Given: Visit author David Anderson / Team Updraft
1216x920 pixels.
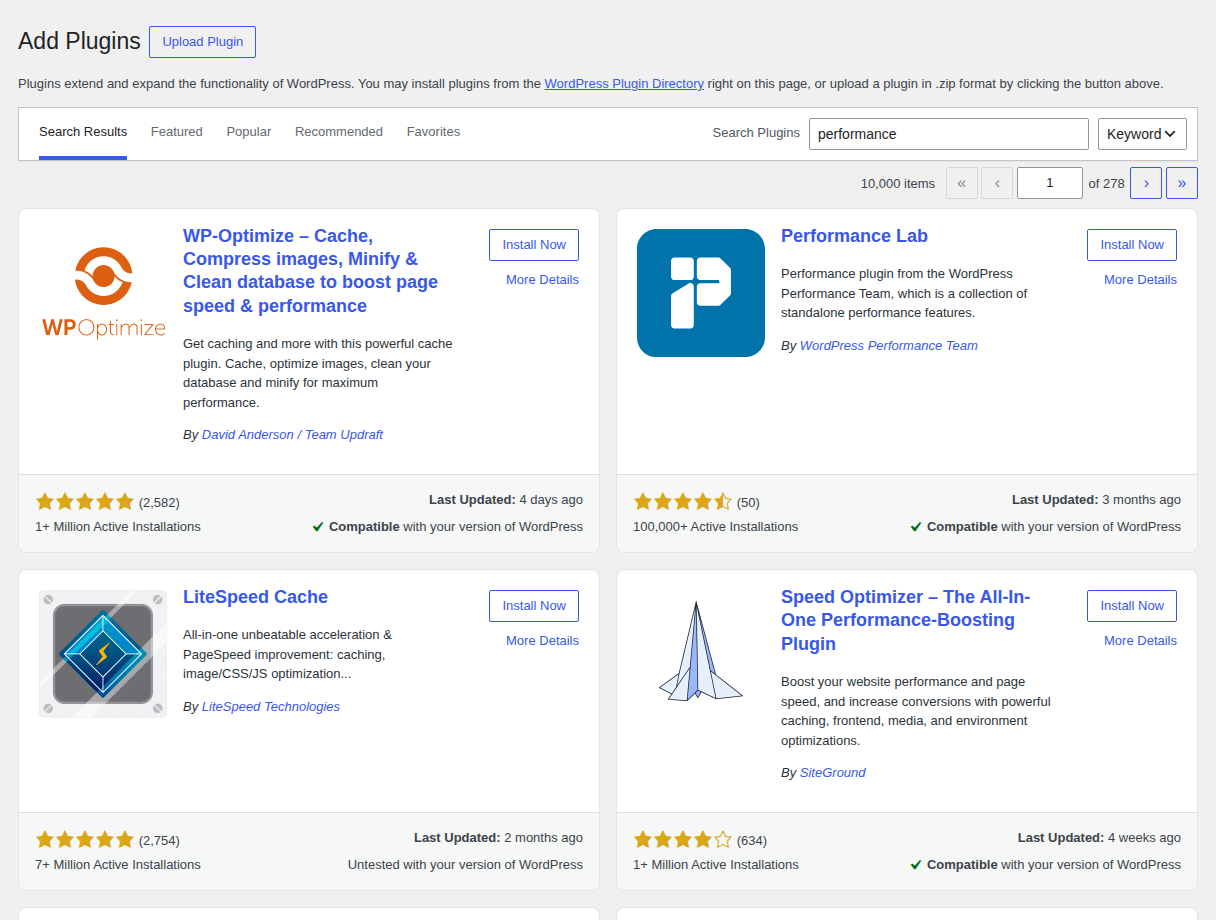Looking at the screenshot, I should (x=292, y=435).
